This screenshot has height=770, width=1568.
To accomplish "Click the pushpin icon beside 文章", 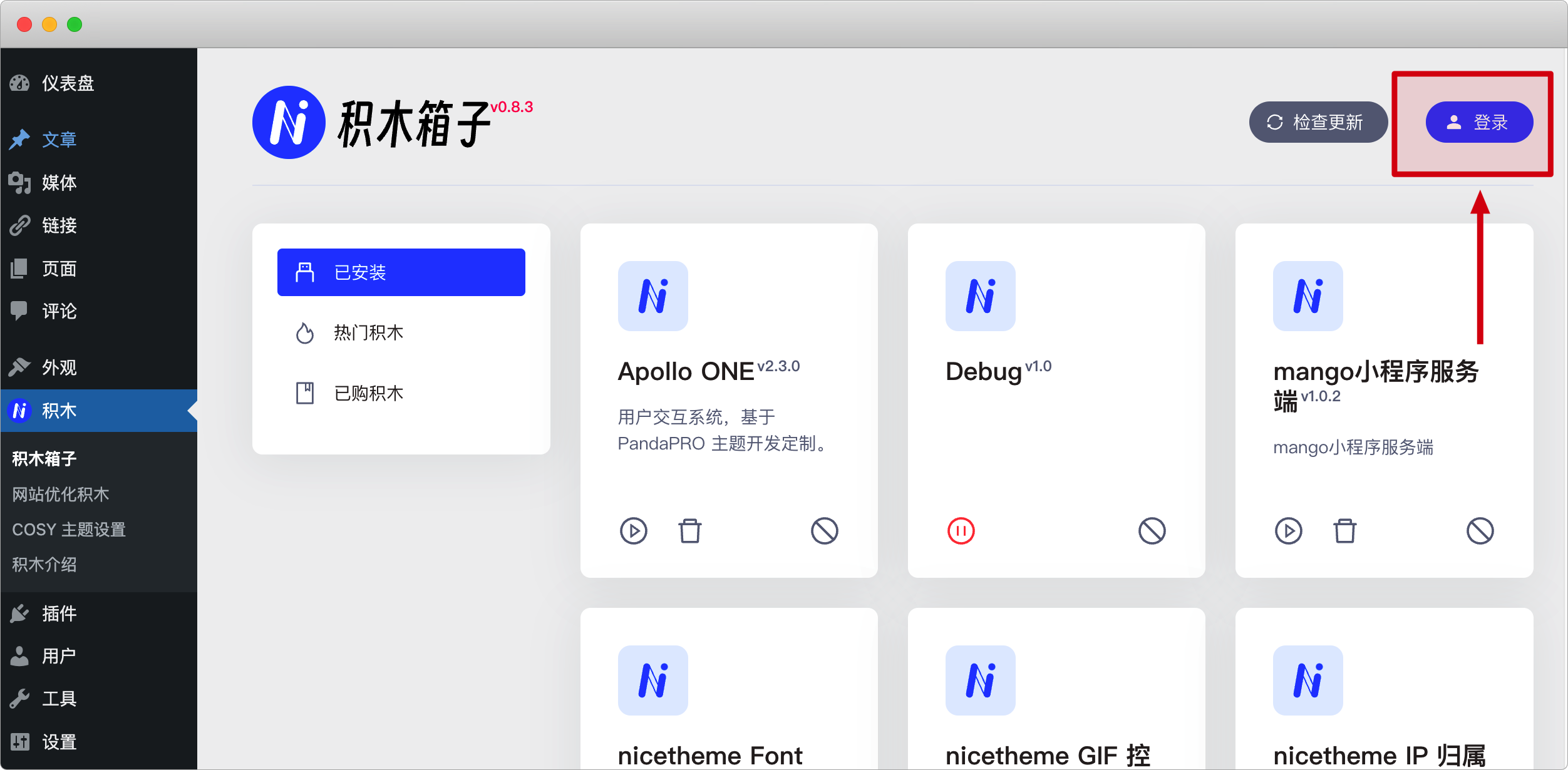I will point(19,139).
